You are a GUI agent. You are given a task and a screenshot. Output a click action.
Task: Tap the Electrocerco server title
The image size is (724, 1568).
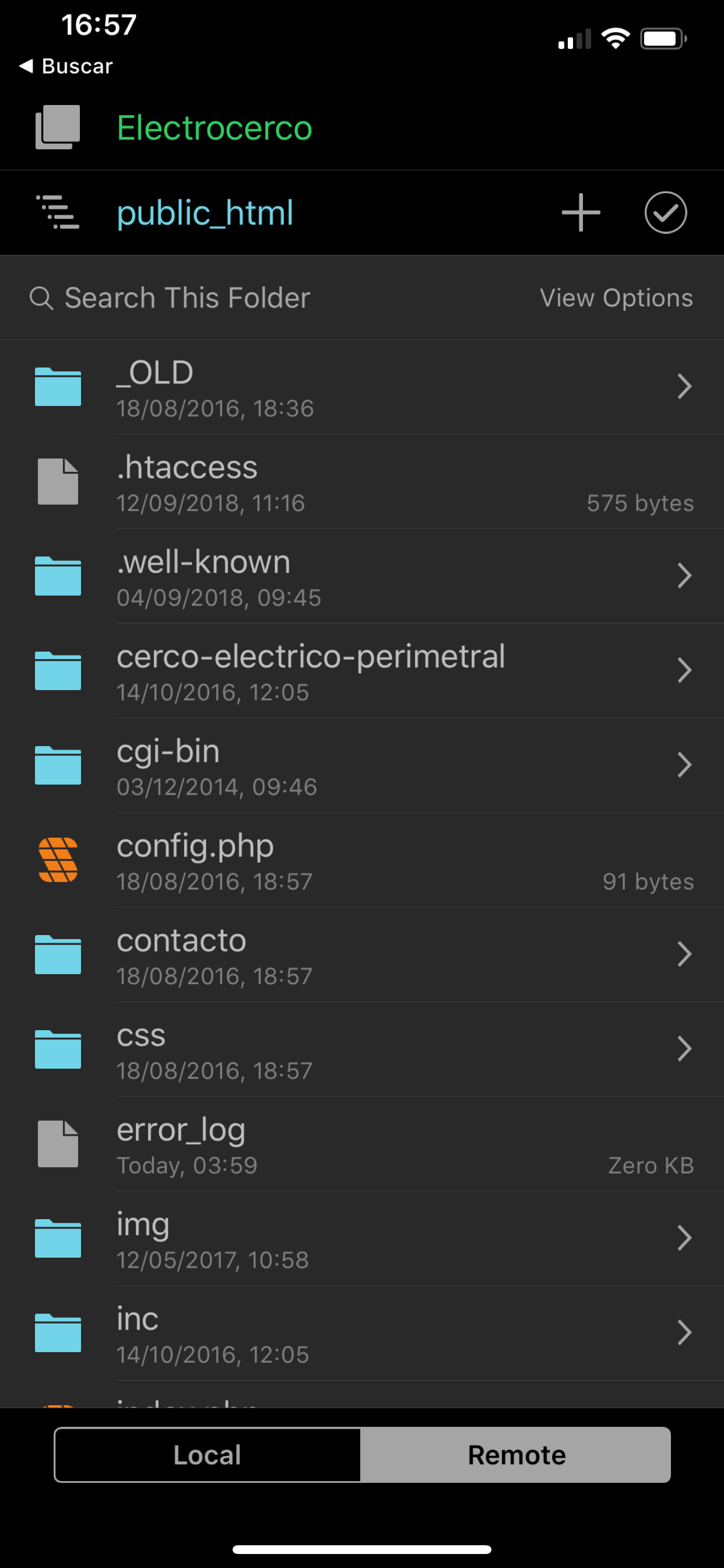(x=214, y=128)
